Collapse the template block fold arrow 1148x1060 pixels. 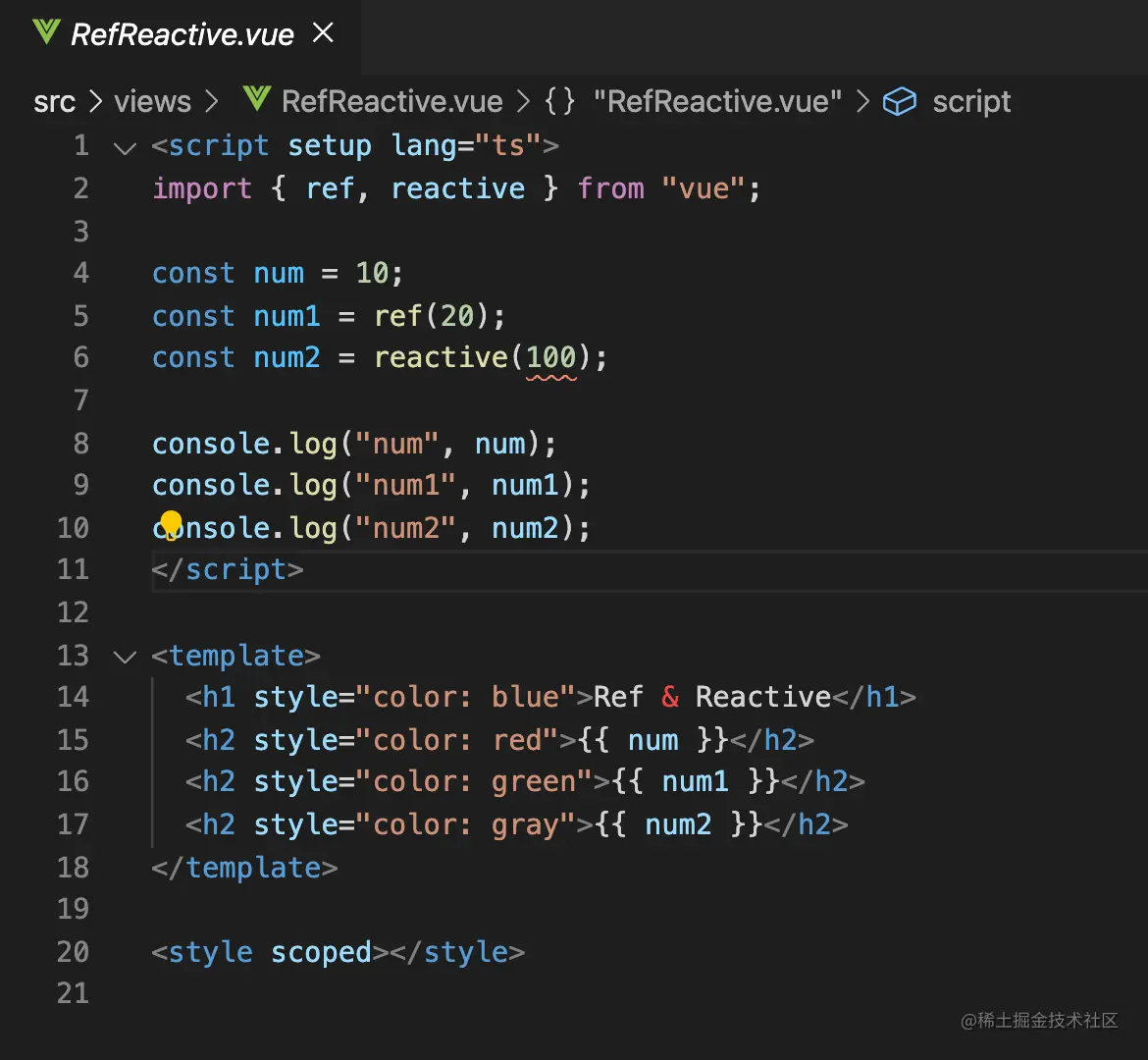click(126, 657)
